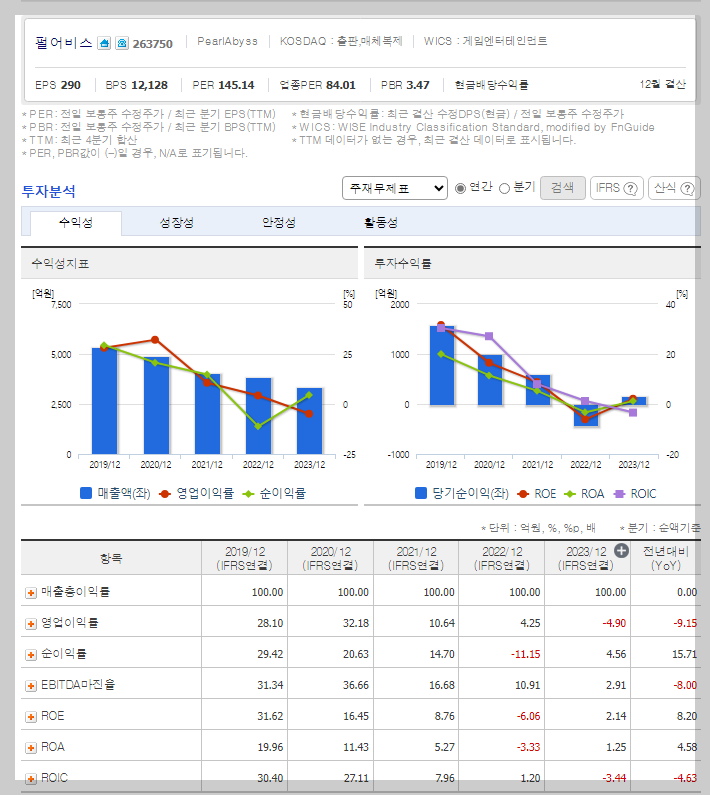The height and width of the screenshot is (795, 710).
Task: Click the 항목 table header
Action: point(111,558)
